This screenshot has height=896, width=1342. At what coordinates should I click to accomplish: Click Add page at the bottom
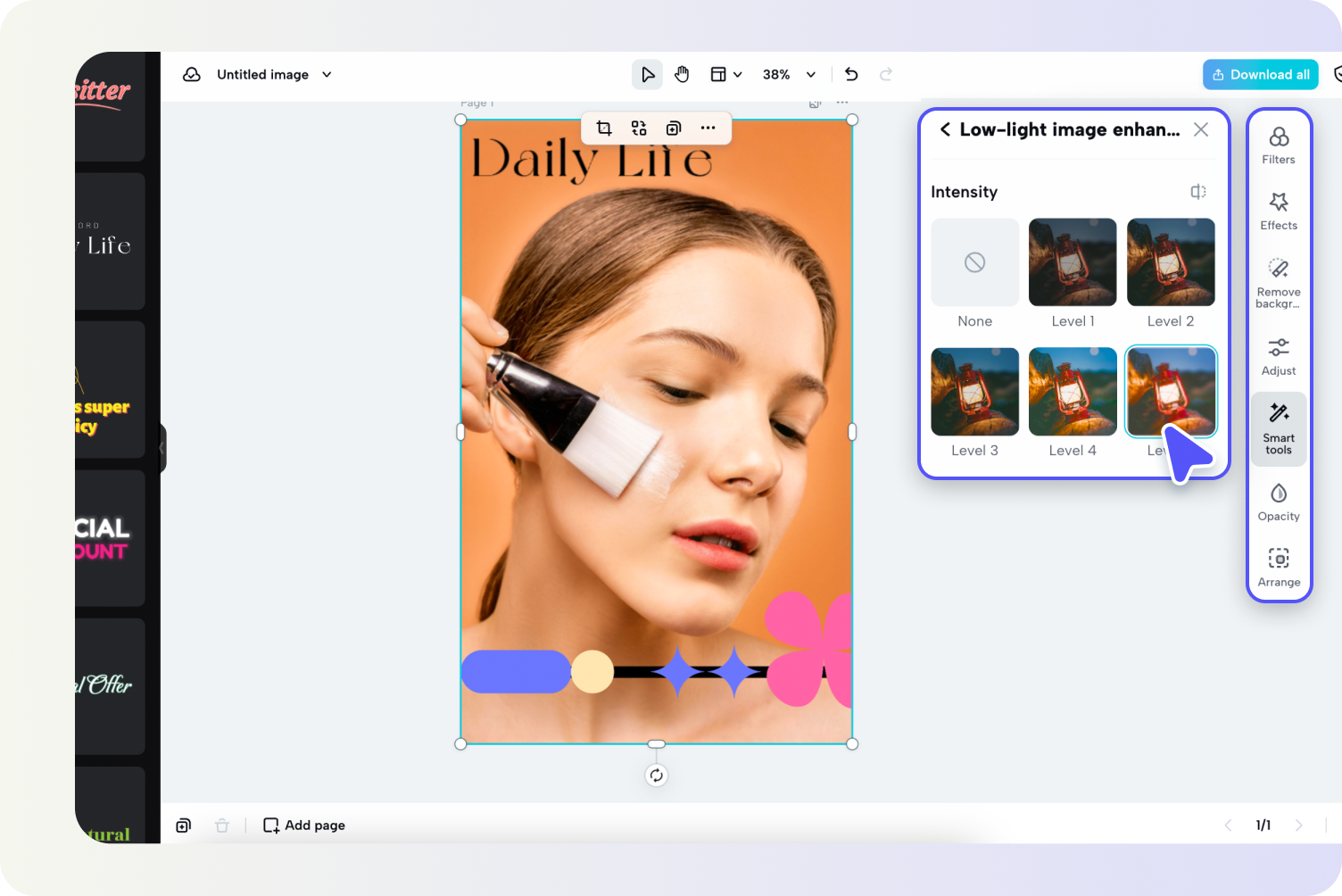303,825
